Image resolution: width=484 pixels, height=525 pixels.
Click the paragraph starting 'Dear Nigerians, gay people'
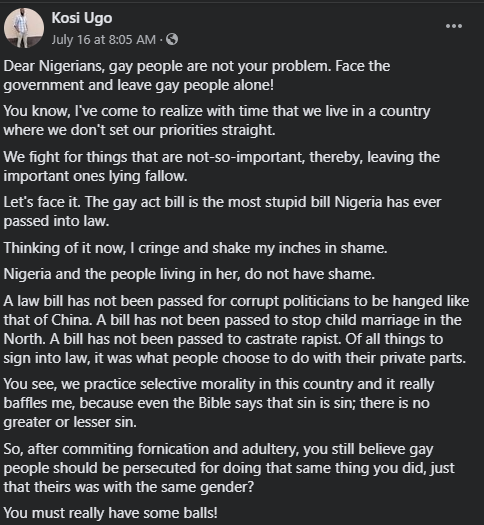(197, 76)
